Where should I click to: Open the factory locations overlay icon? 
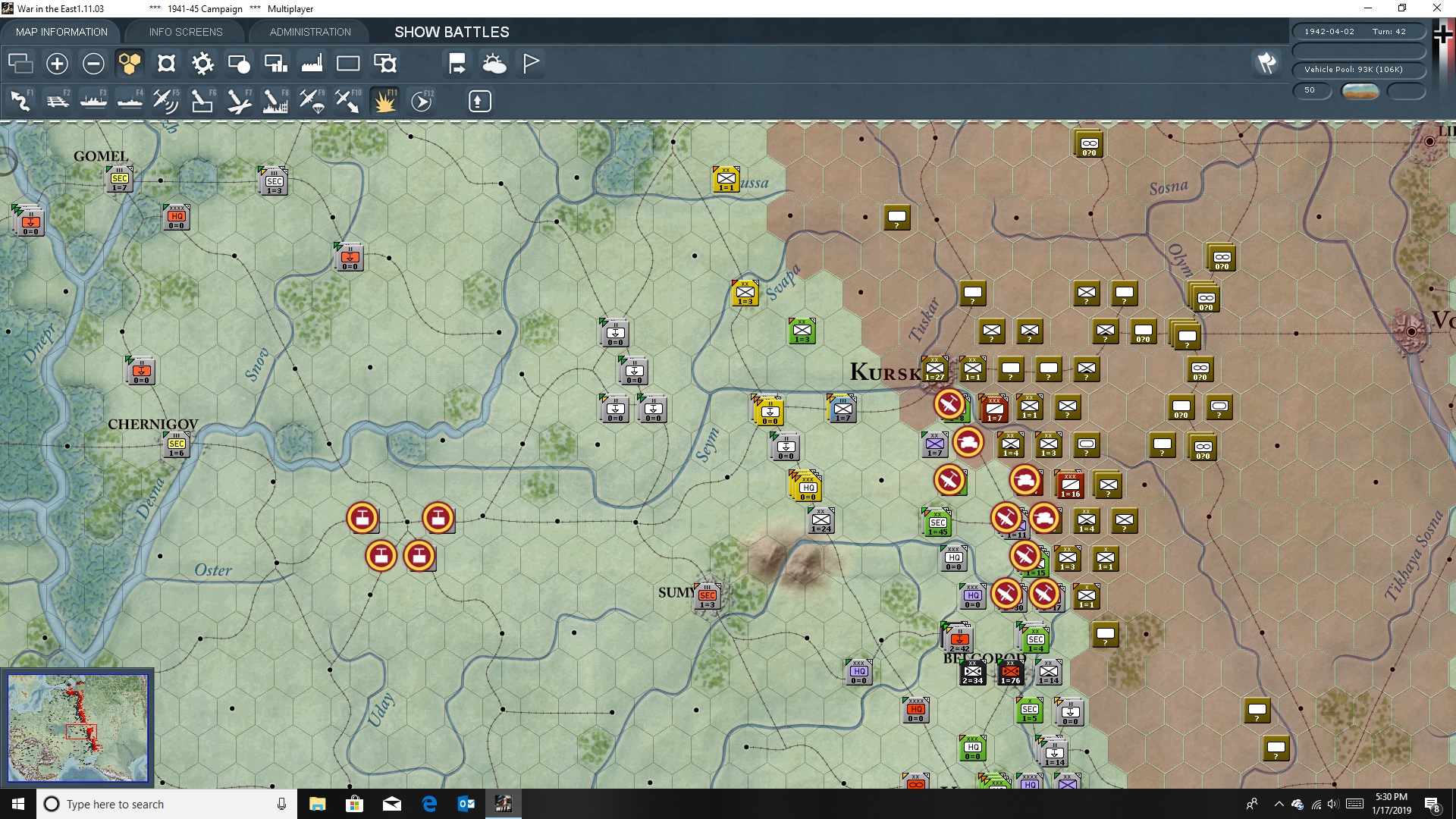[312, 64]
